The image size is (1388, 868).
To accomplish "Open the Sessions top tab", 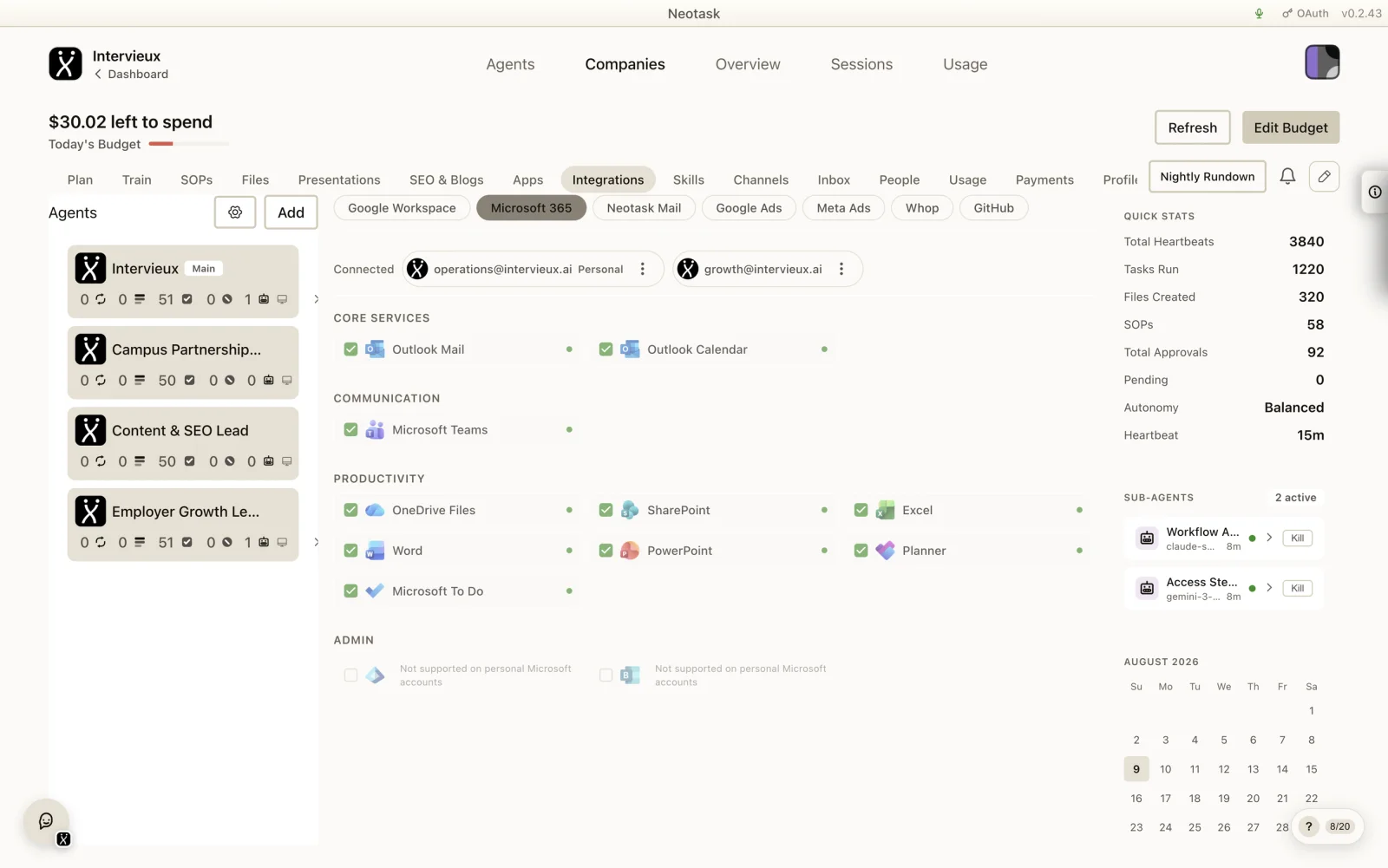I will click(861, 64).
